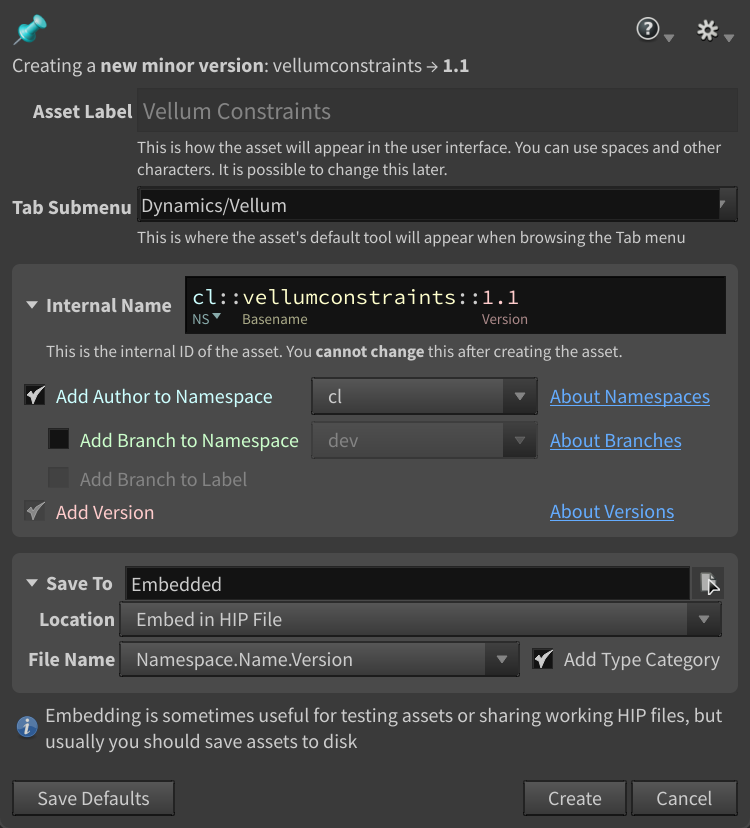750x828 pixels.
Task: Open the About Versions link
Action: (611, 511)
